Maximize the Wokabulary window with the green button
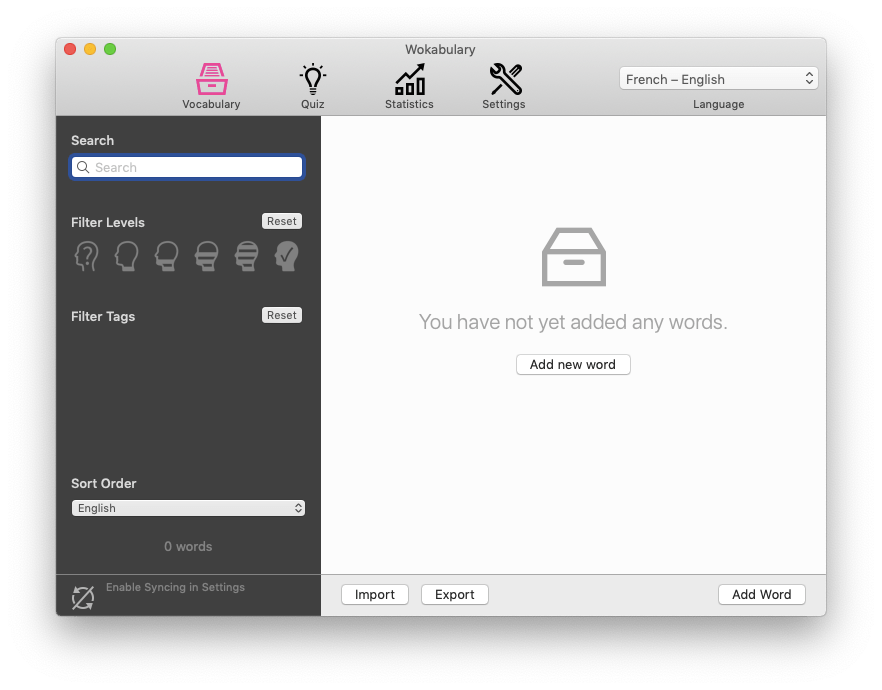 [x=110, y=49]
